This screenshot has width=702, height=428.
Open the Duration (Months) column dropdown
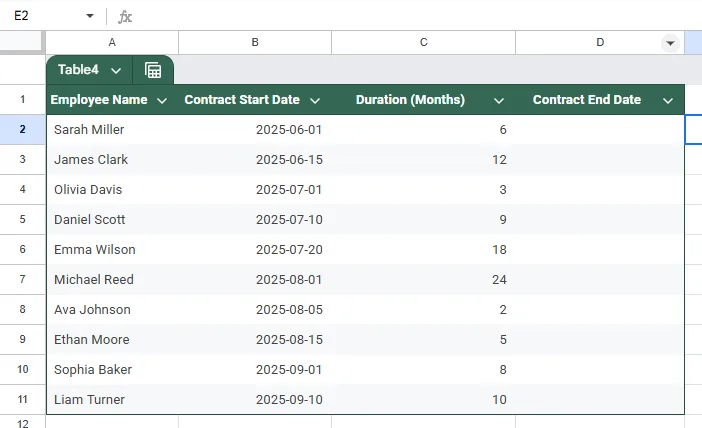pyautogui.click(x=499, y=100)
